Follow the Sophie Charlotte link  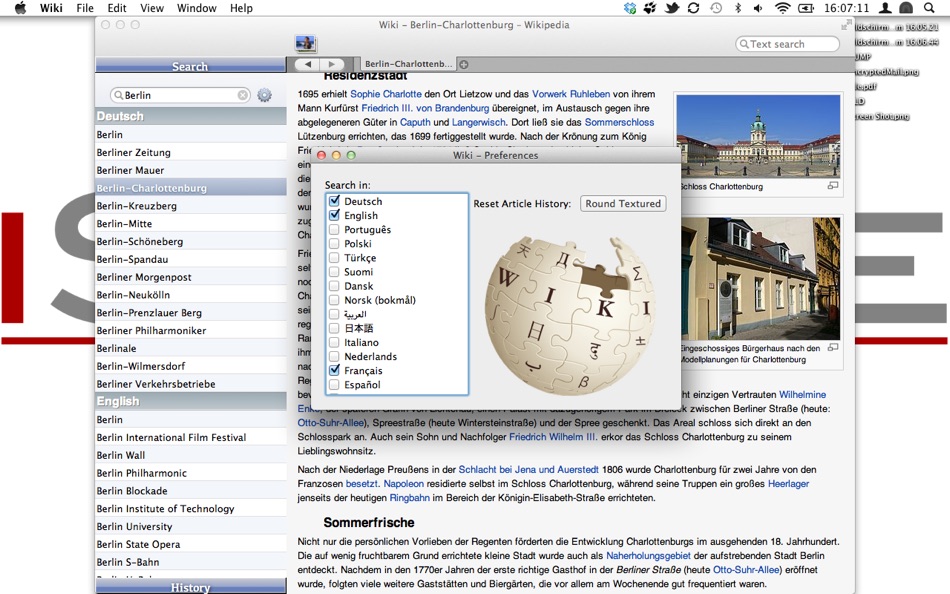pyautogui.click(x=385, y=94)
